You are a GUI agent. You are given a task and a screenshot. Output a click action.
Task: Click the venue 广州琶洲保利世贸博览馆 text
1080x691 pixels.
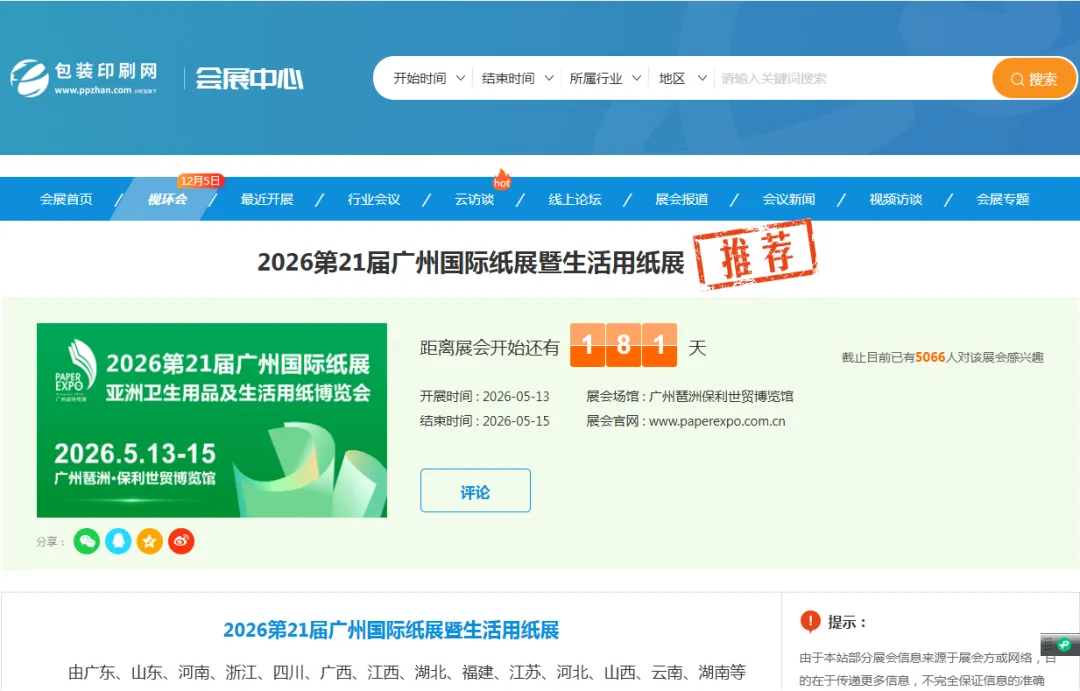pyautogui.click(x=721, y=396)
